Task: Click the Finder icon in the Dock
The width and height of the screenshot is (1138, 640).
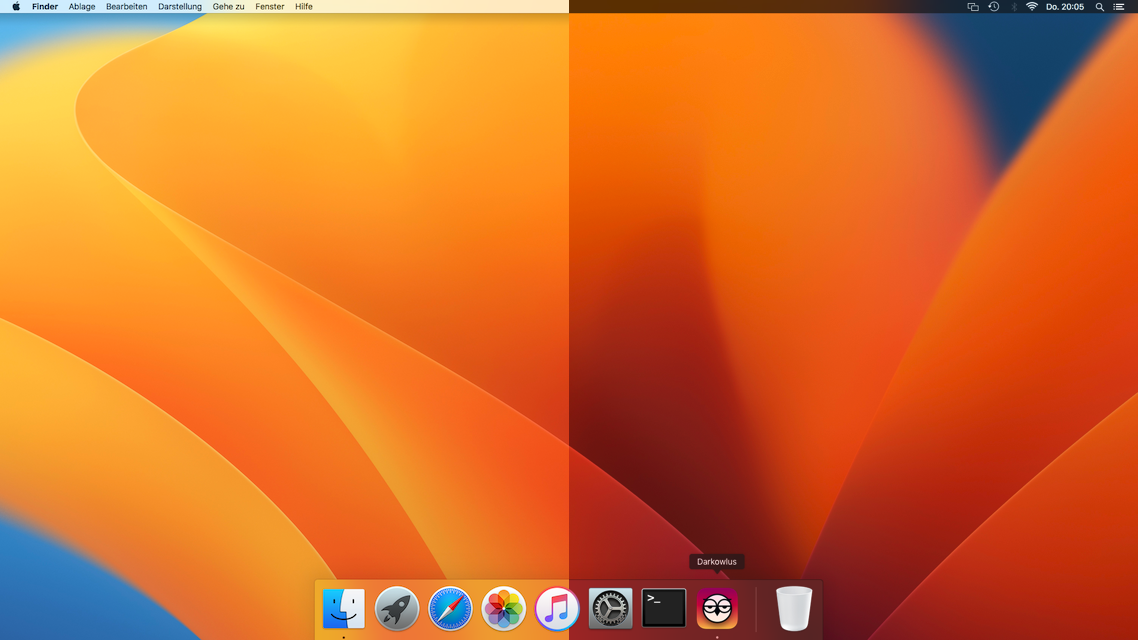Action: [x=343, y=608]
